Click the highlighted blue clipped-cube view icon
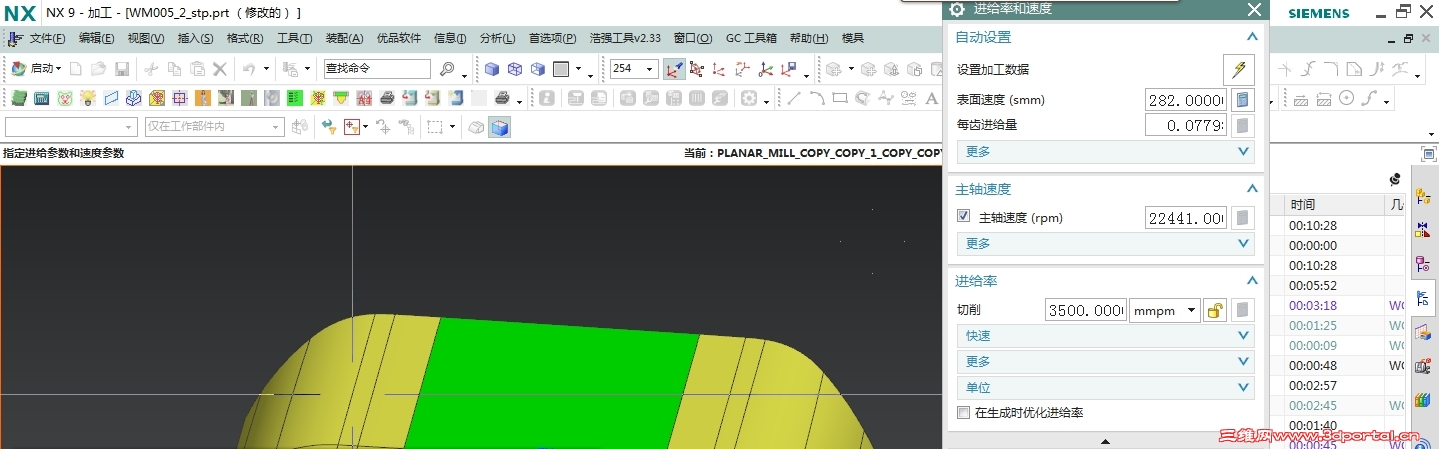This screenshot has height=449, width=1439. pos(500,127)
